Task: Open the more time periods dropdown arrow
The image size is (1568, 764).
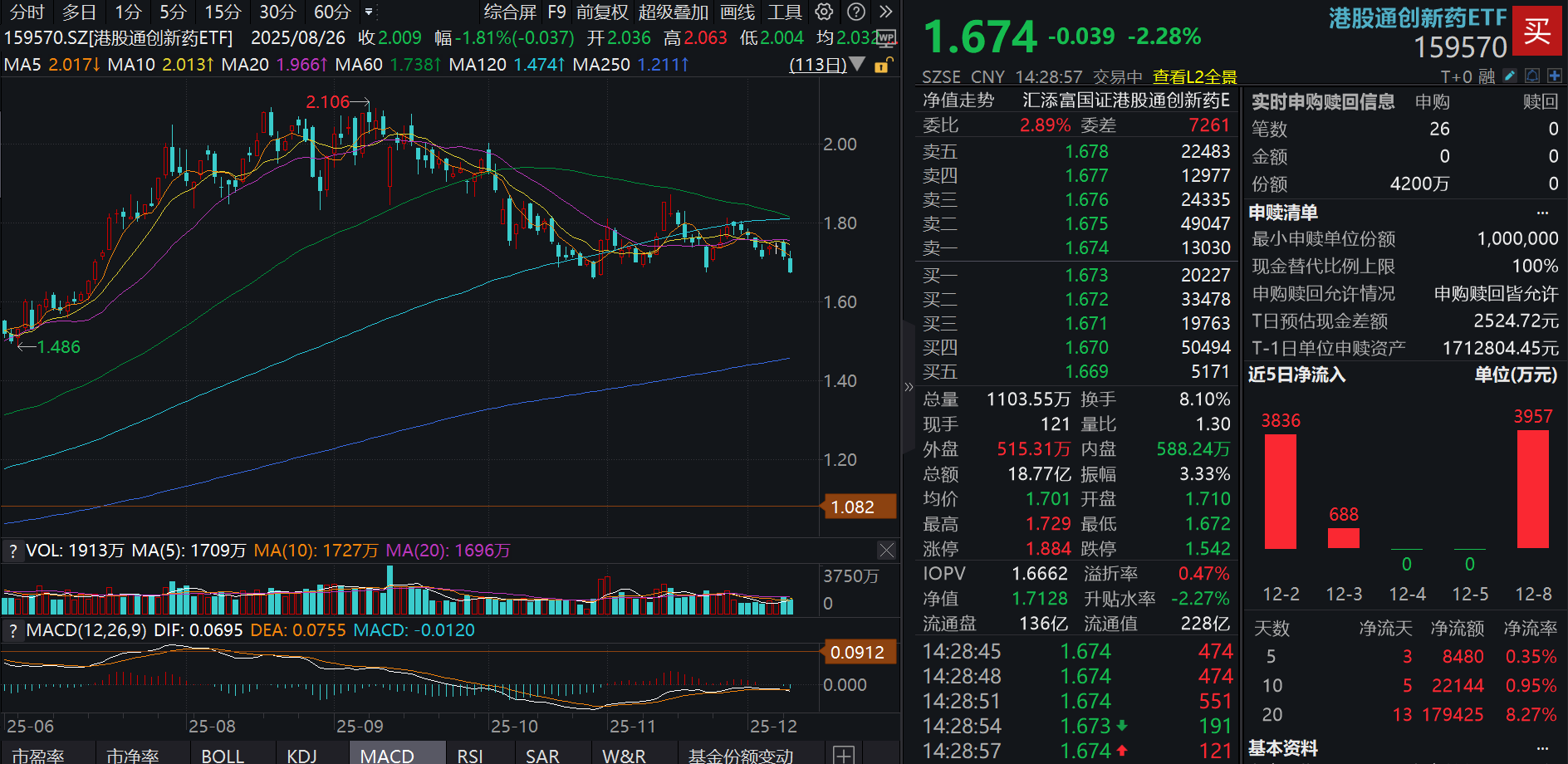Action: tap(369, 12)
